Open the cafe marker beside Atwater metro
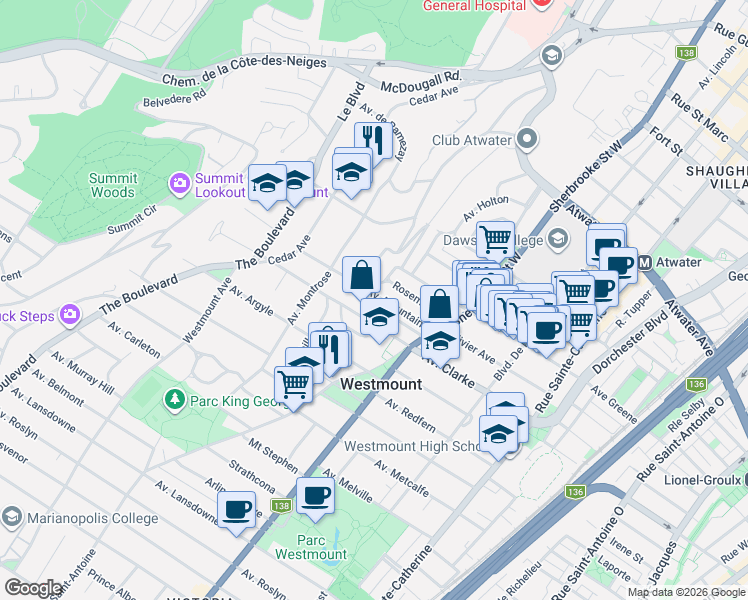This screenshot has height=600, width=748. click(618, 266)
